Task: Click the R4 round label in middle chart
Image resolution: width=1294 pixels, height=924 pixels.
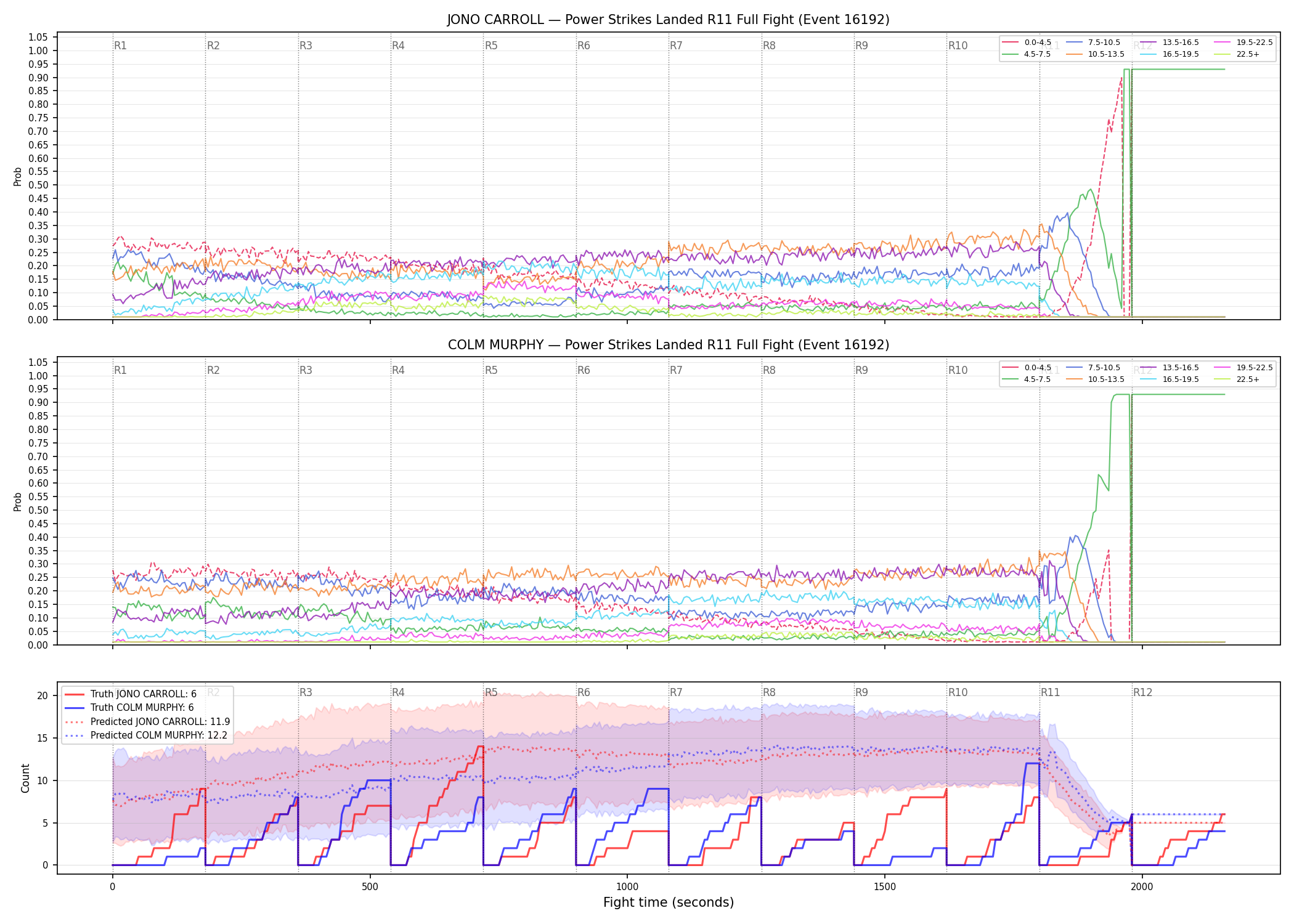Action: coord(398,370)
